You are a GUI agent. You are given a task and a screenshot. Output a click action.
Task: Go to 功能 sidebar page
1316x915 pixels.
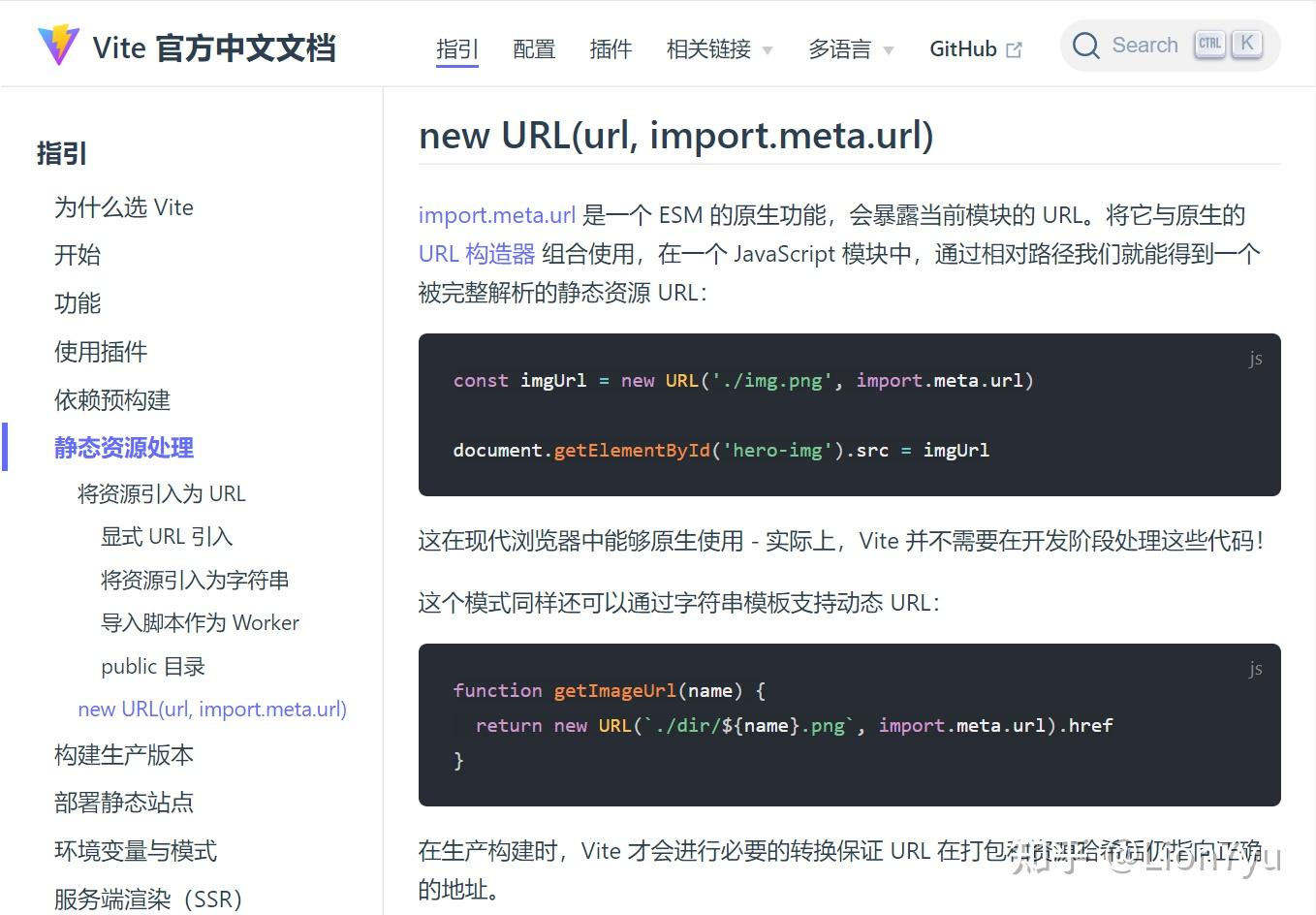pos(78,303)
